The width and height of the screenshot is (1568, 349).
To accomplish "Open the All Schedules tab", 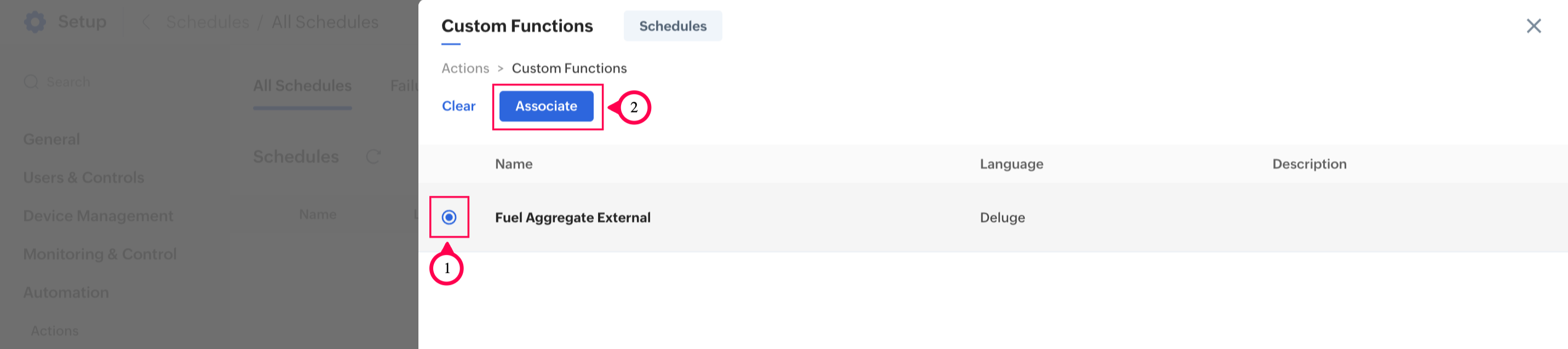I will pyautogui.click(x=302, y=86).
